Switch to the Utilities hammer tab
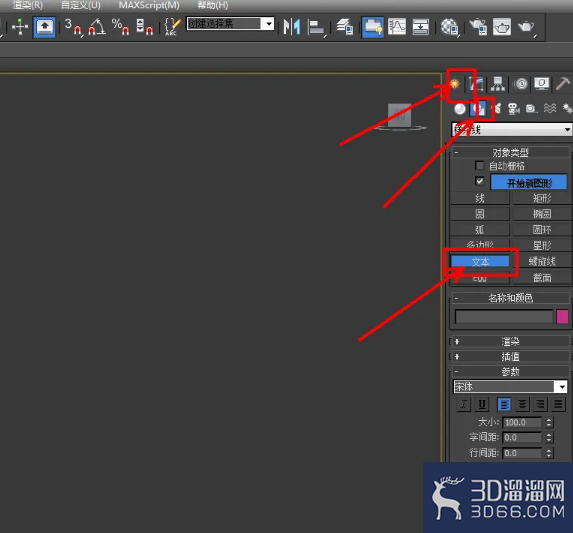573x533 pixels. click(x=563, y=84)
